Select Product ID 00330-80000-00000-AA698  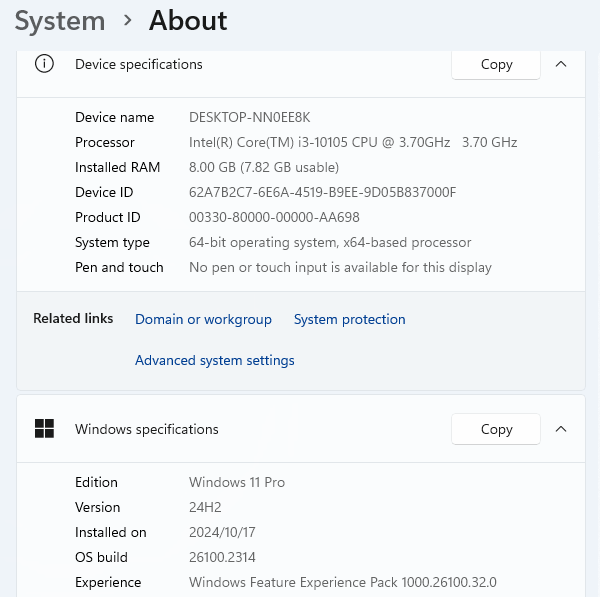pos(274,217)
